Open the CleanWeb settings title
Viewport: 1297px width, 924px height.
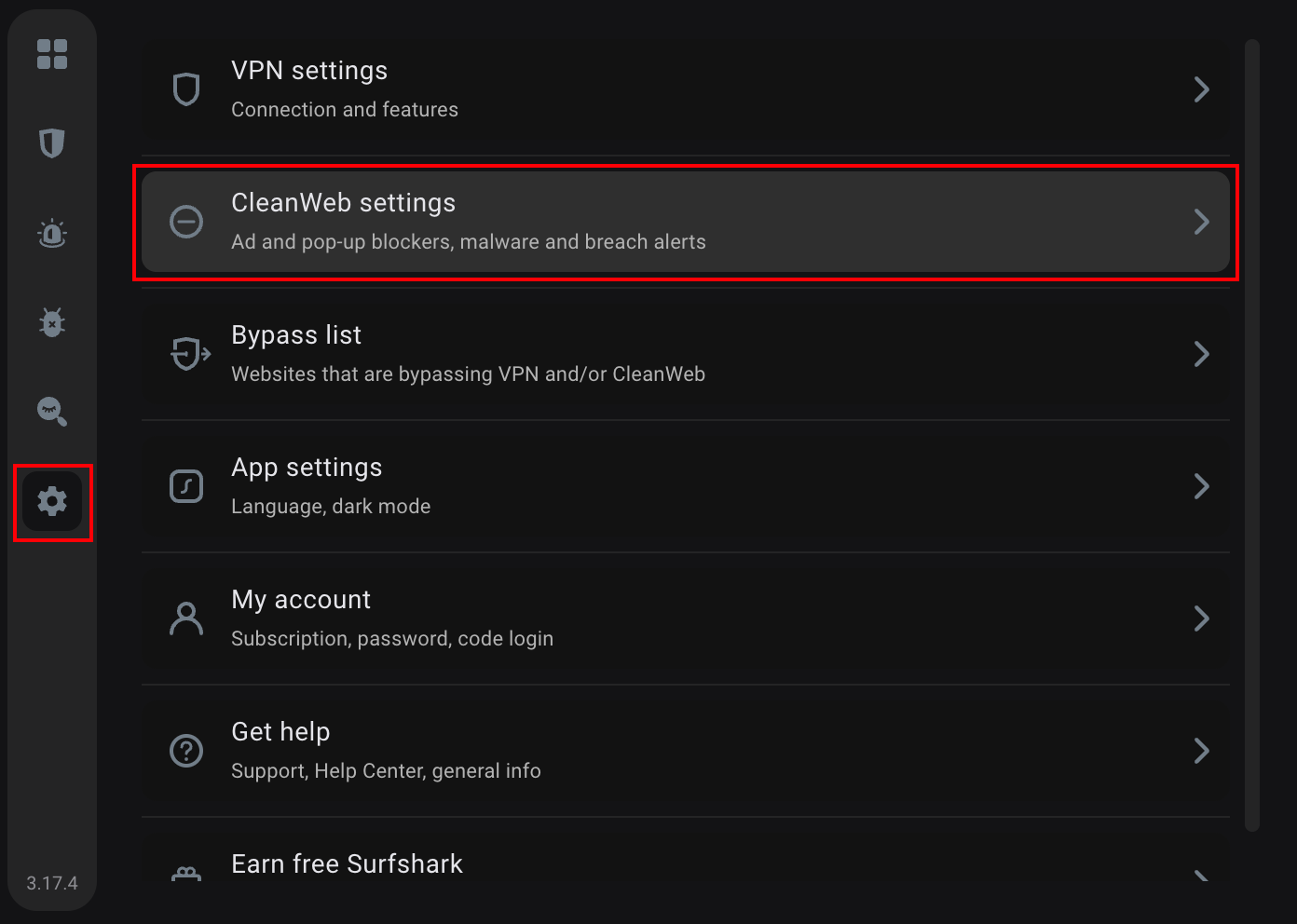344,203
